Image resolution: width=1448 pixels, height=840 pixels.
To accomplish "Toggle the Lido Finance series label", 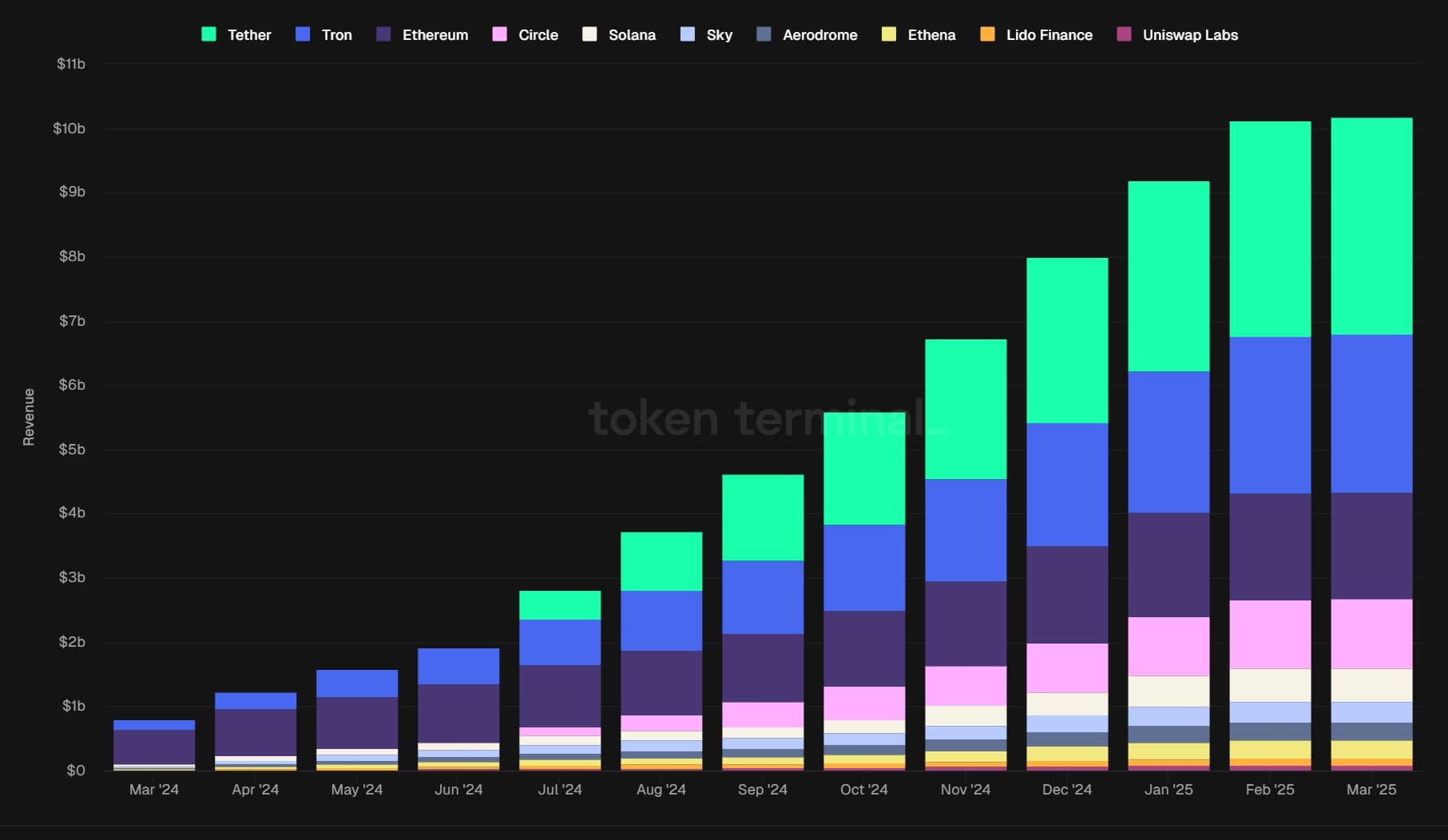I will [x=1049, y=35].
